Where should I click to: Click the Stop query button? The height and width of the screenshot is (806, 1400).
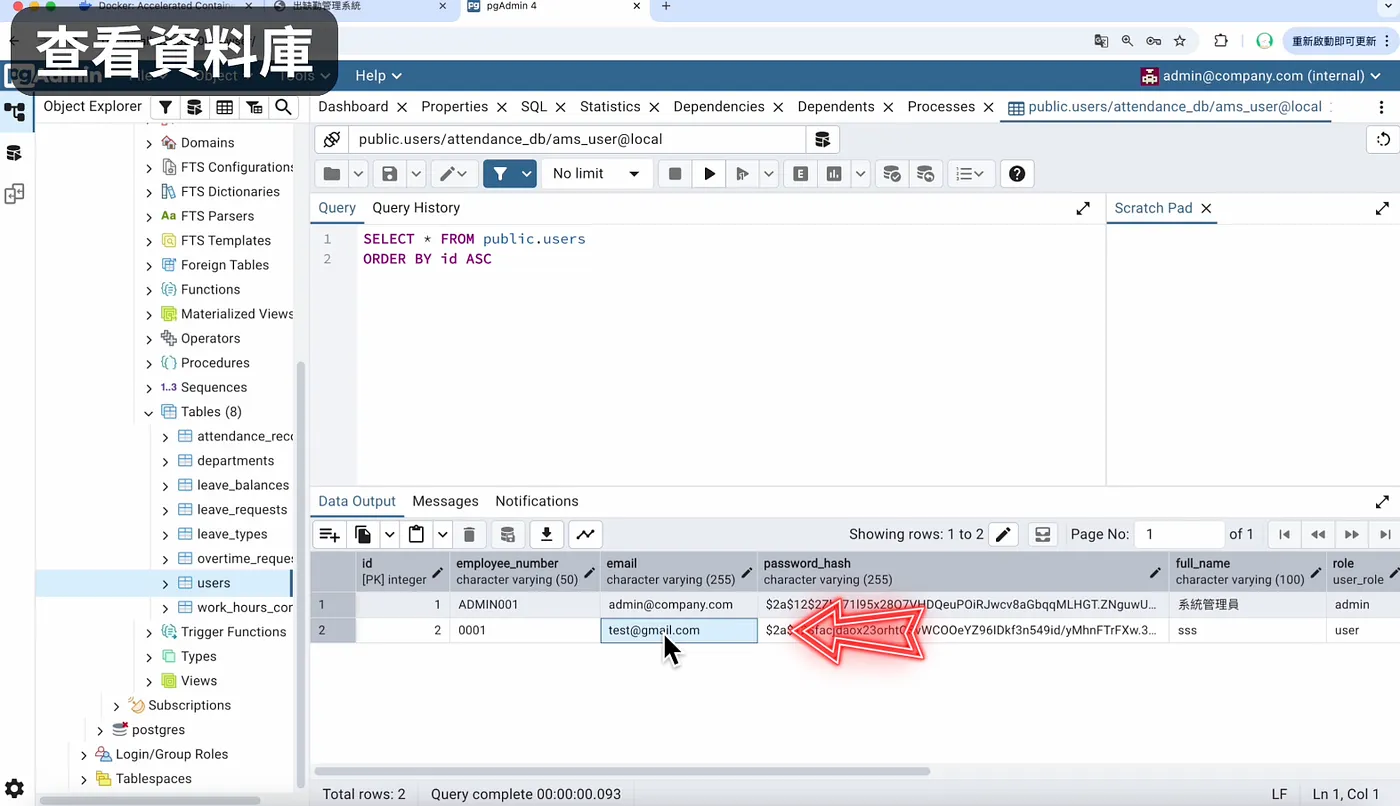pos(675,174)
